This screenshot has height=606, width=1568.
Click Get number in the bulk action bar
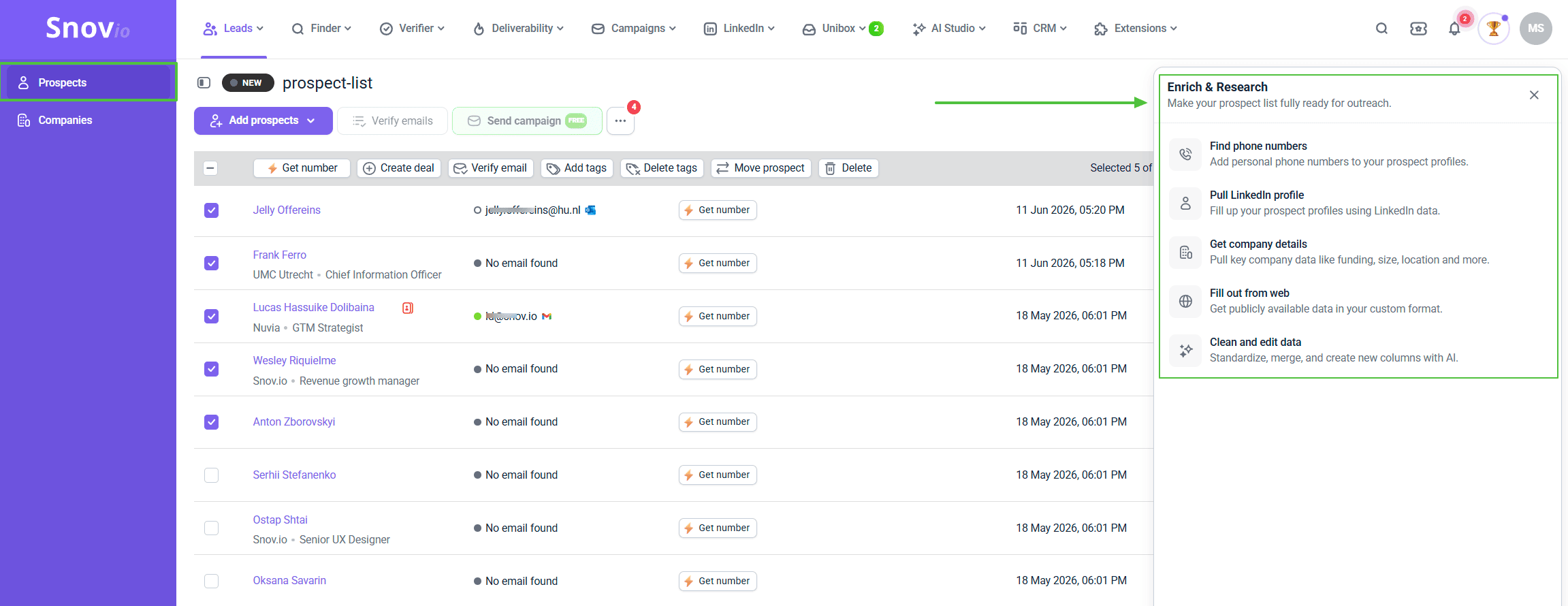click(302, 168)
